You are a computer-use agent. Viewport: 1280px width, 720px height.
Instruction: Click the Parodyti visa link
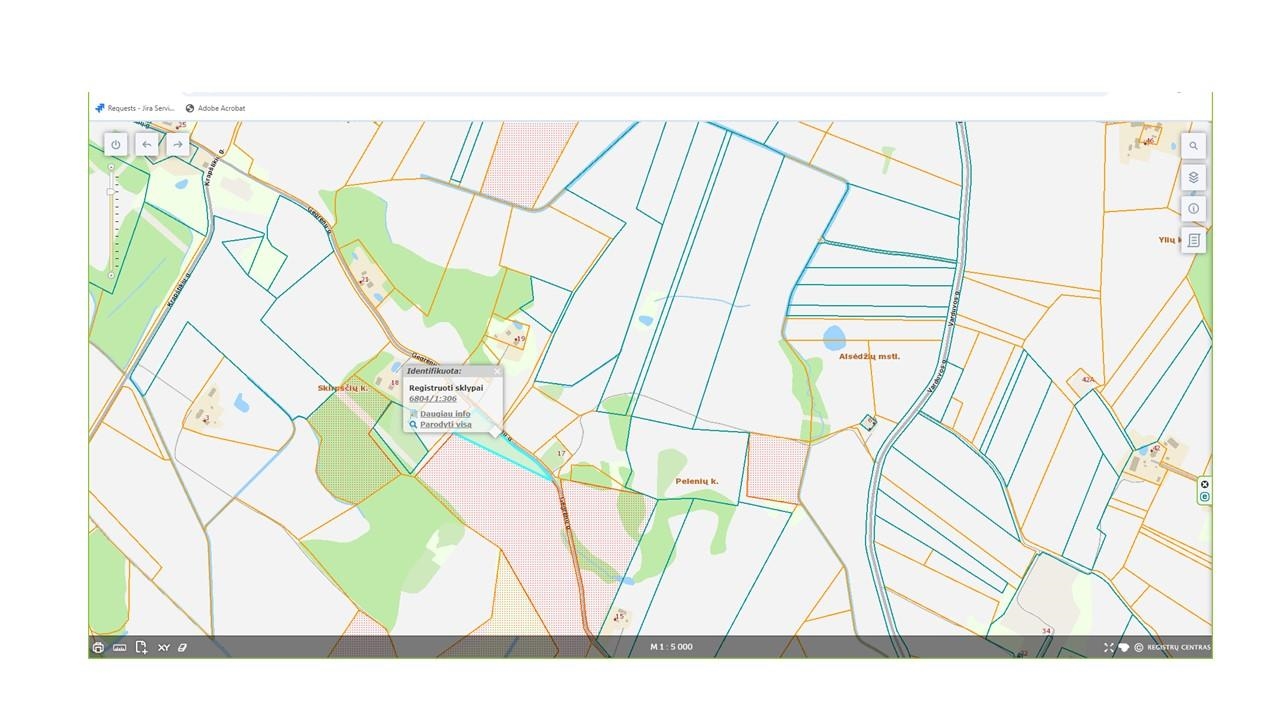coord(445,425)
